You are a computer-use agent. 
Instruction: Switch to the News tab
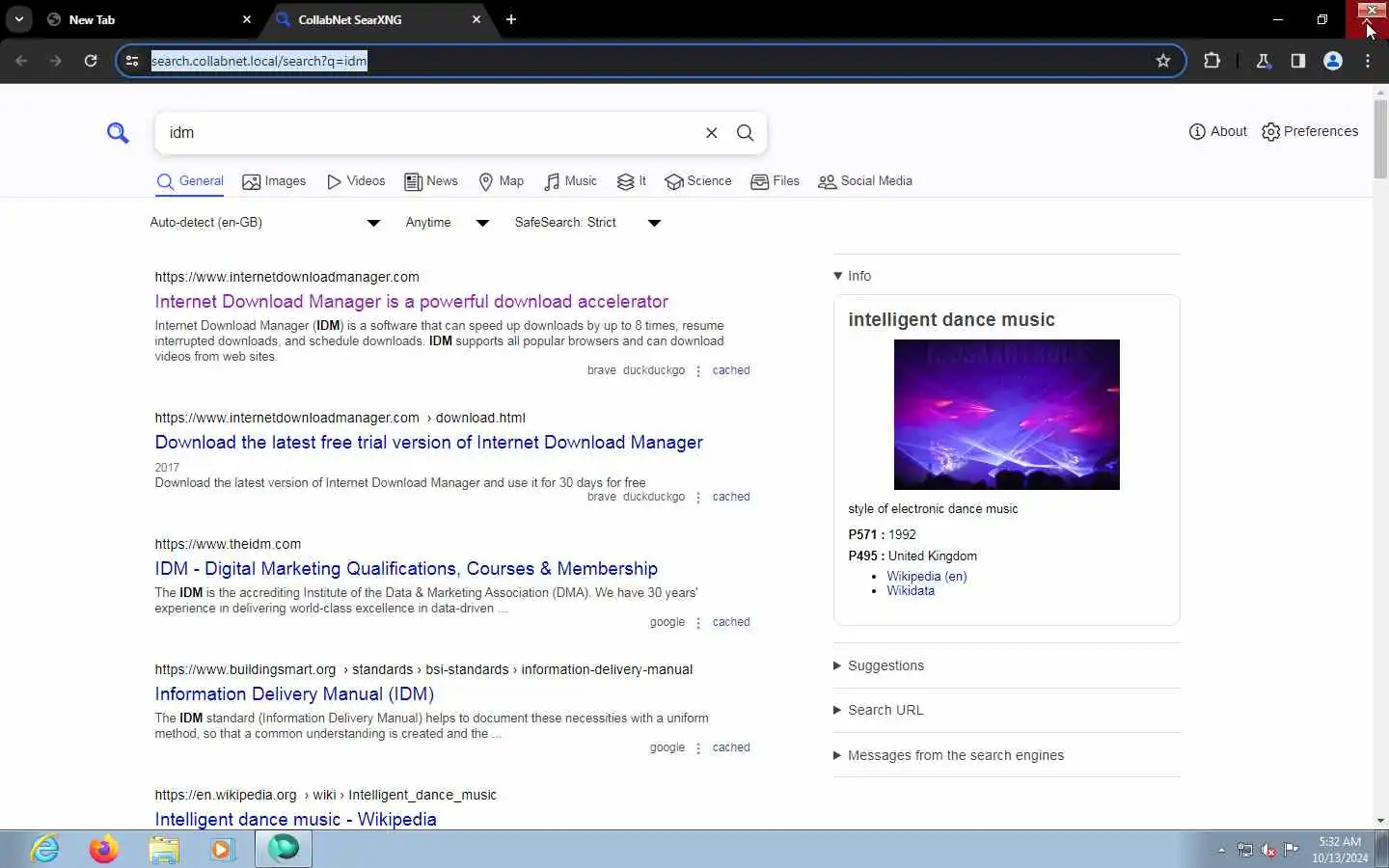pos(431,181)
